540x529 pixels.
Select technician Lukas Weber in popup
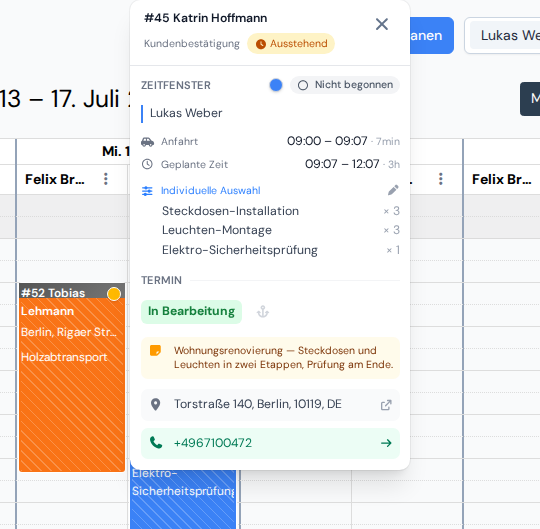point(186,113)
